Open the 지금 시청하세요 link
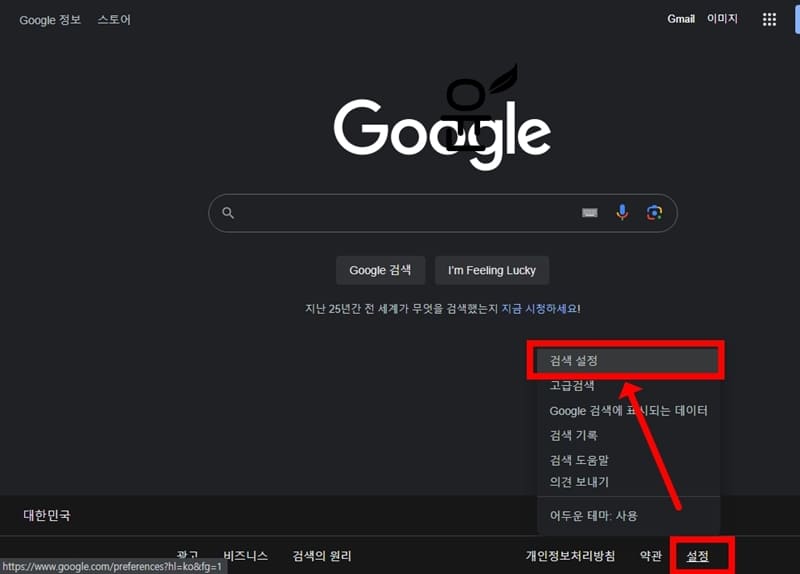 (x=539, y=309)
